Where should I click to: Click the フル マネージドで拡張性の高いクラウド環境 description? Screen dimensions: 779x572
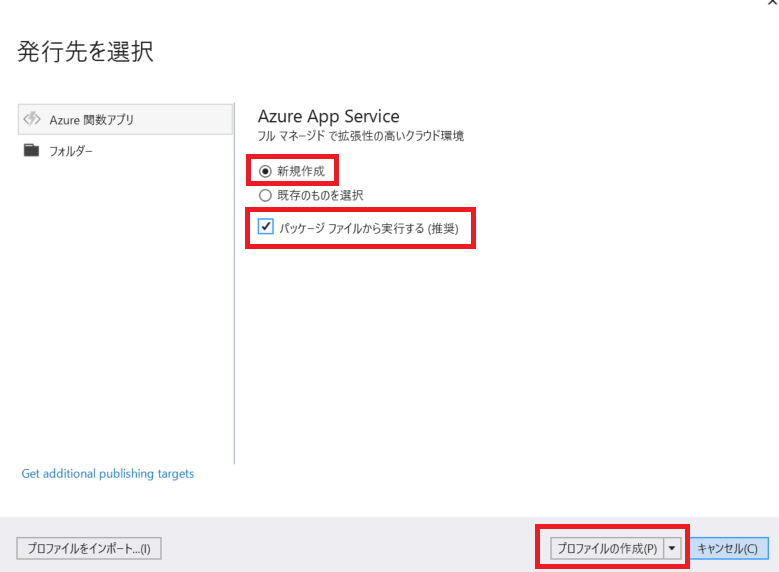(361, 136)
